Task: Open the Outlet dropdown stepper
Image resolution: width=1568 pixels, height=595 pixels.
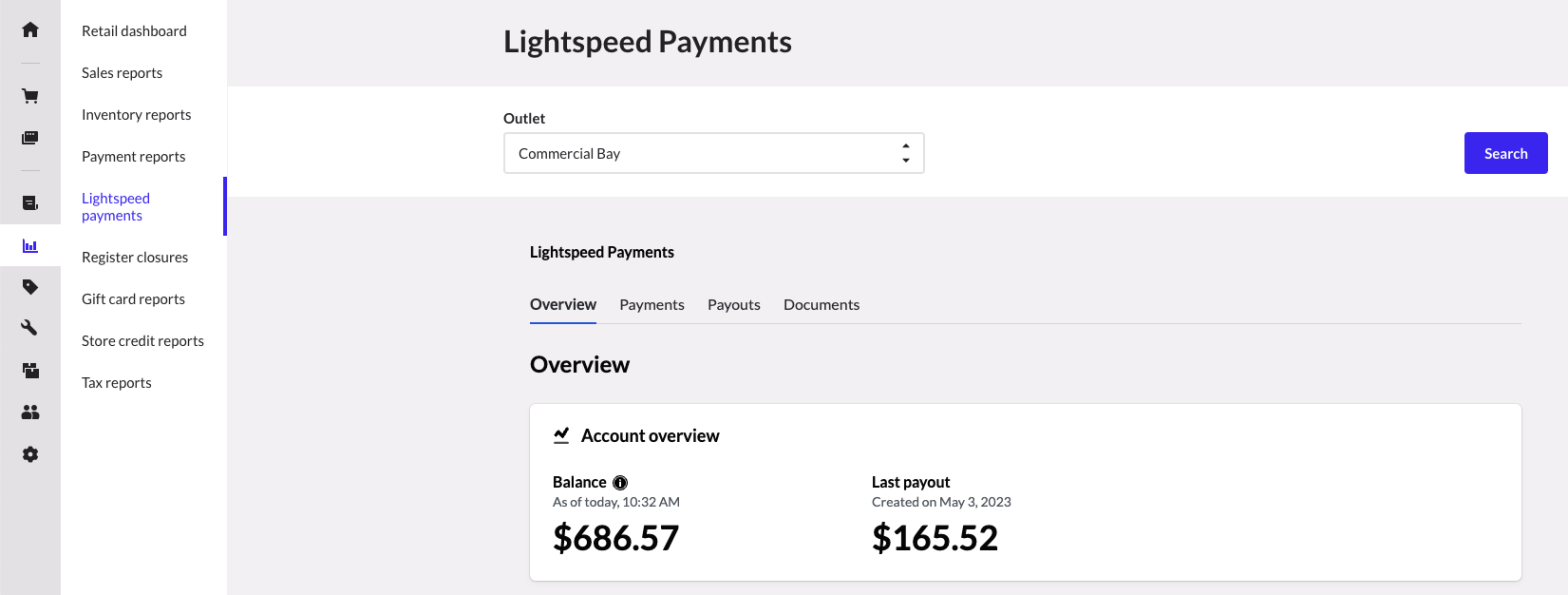Action: tap(907, 152)
